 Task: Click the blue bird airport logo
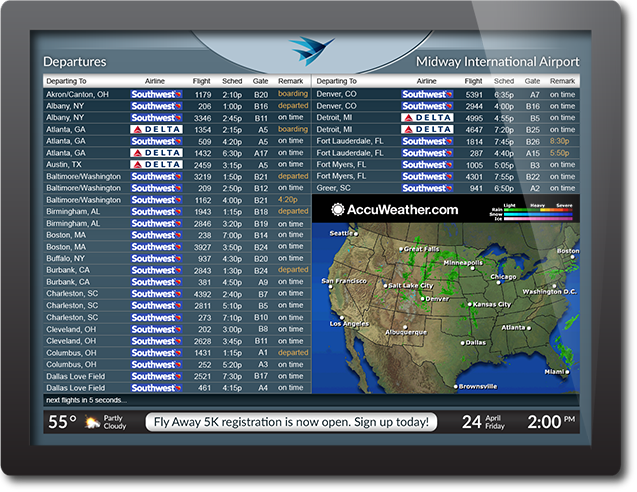312,50
